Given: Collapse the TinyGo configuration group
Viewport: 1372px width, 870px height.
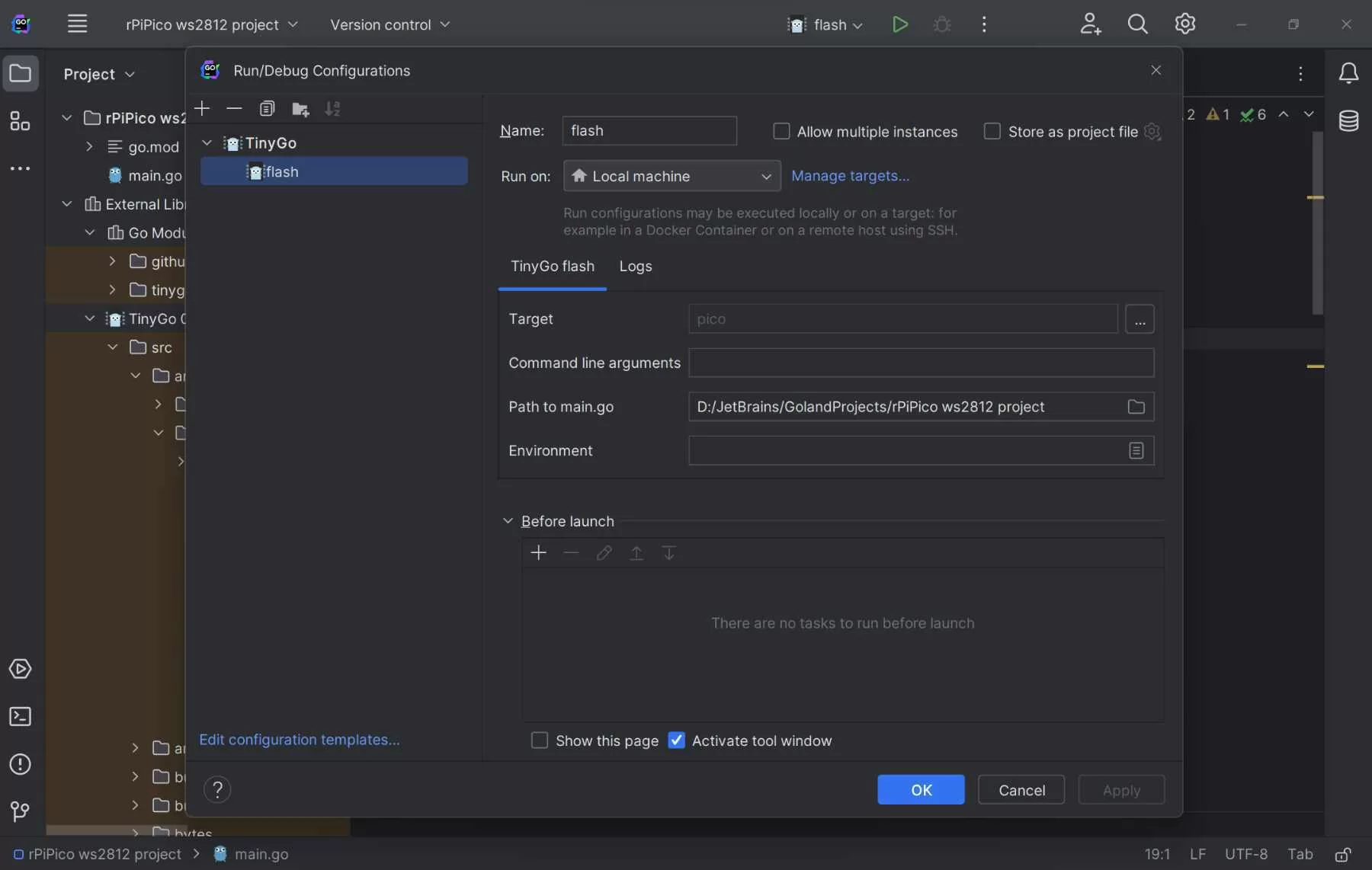Looking at the screenshot, I should click(207, 143).
